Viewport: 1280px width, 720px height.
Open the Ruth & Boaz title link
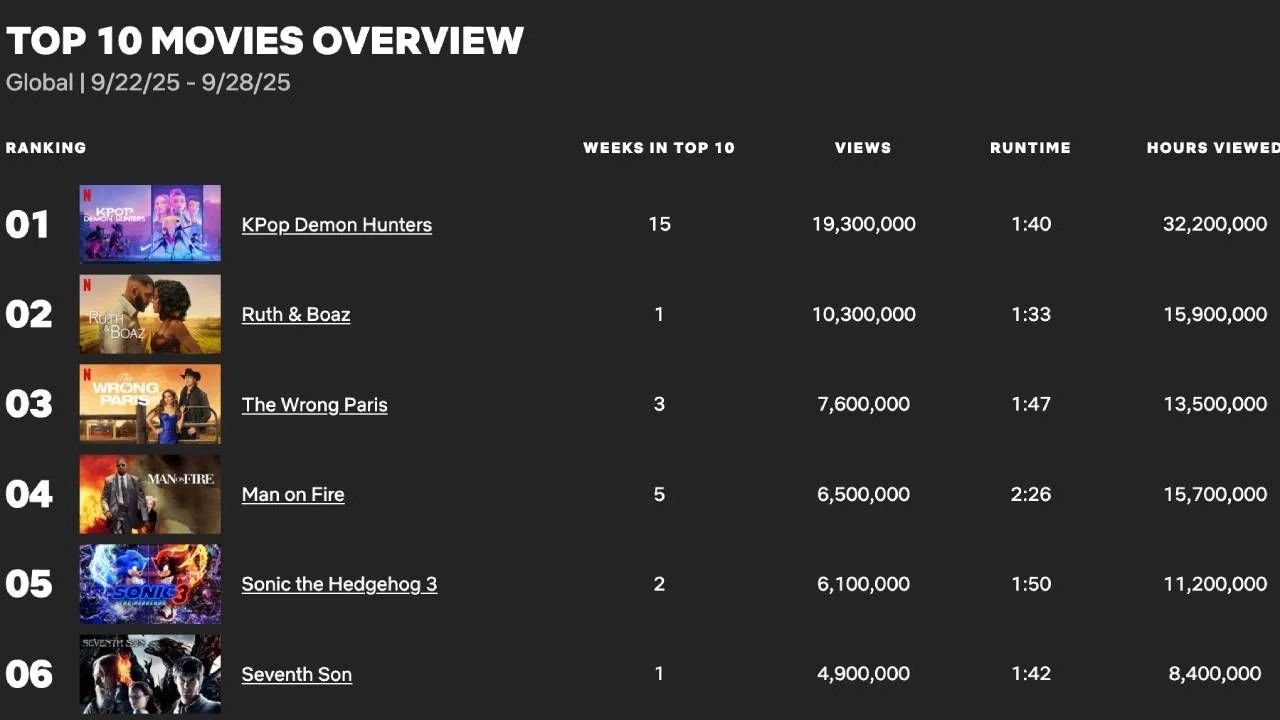pyautogui.click(x=296, y=315)
